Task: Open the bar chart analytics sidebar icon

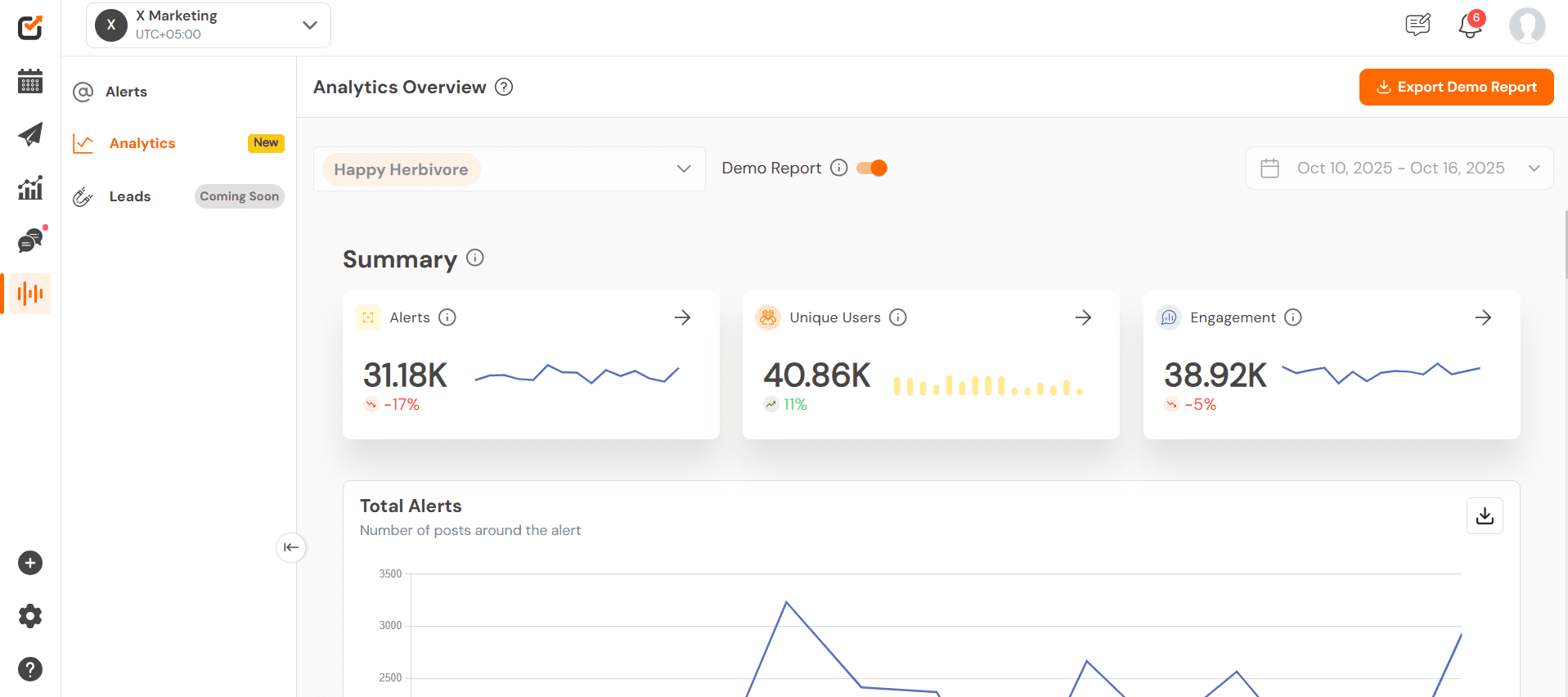Action: [30, 187]
